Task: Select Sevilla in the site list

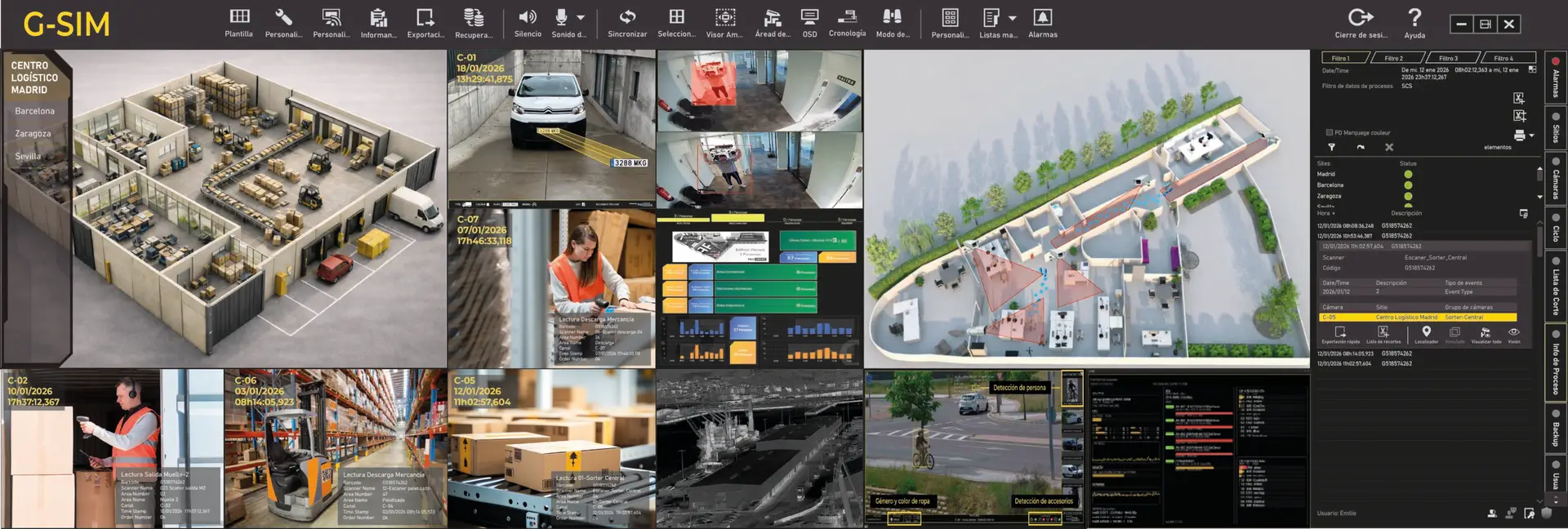Action: tap(28, 156)
